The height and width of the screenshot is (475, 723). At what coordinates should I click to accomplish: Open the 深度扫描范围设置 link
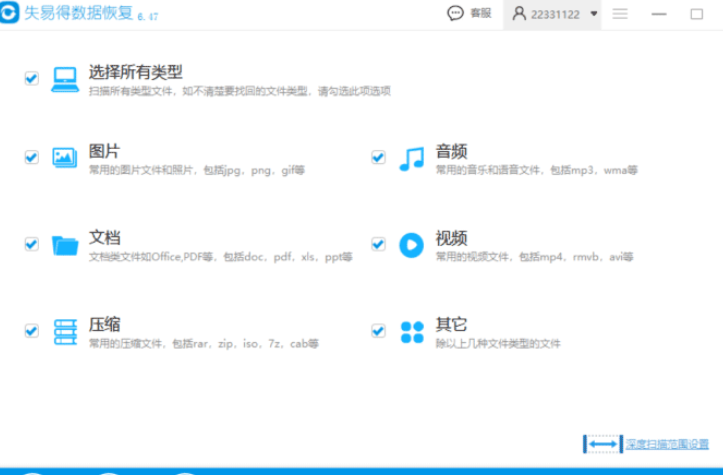pos(667,444)
